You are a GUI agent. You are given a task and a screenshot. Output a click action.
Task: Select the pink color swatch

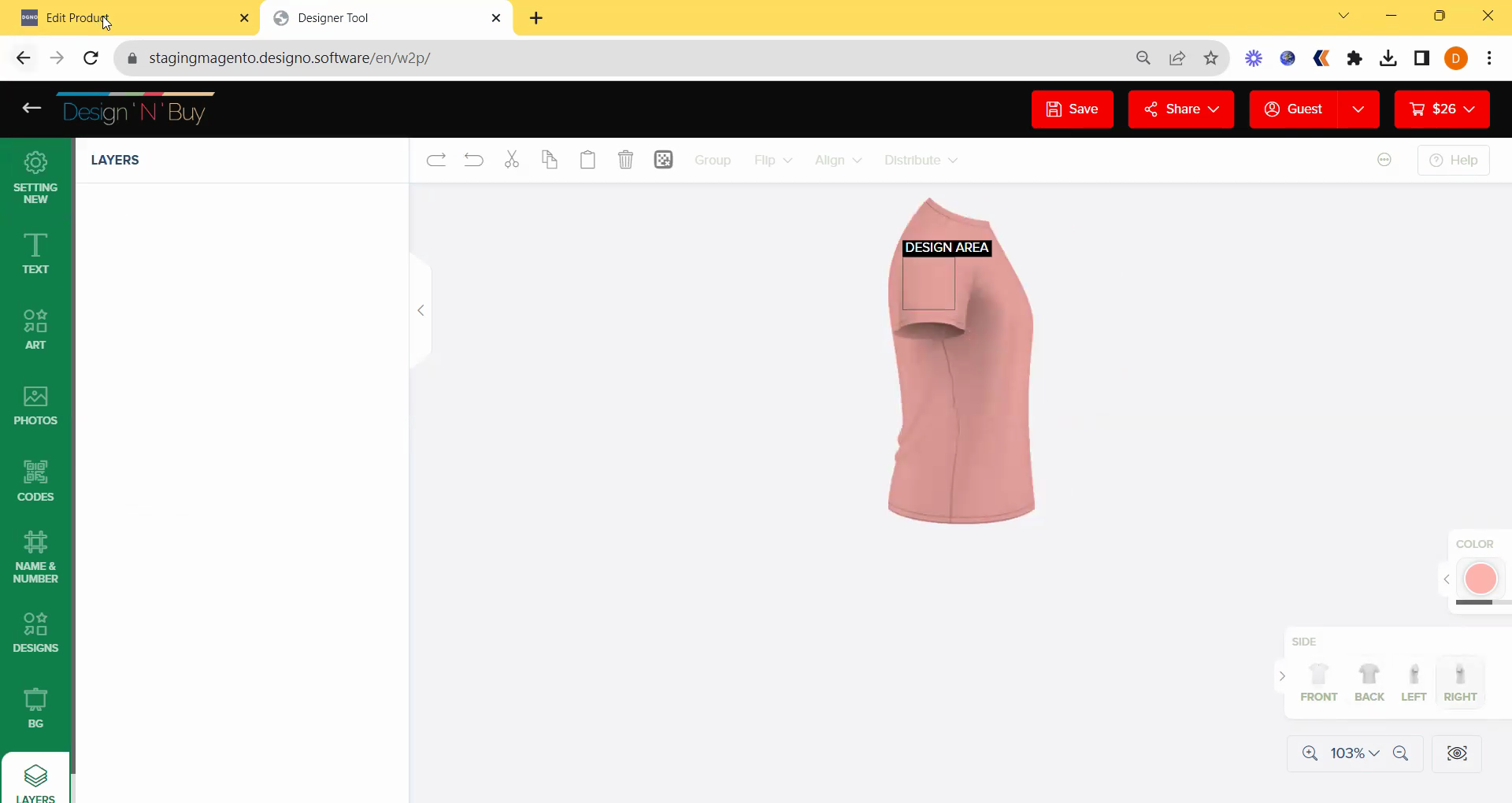tap(1480, 579)
